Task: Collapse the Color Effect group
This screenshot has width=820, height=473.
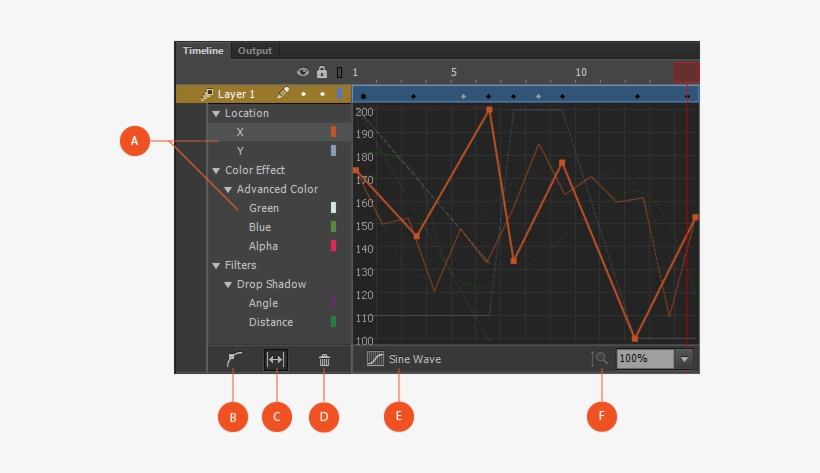Action: tap(215, 171)
